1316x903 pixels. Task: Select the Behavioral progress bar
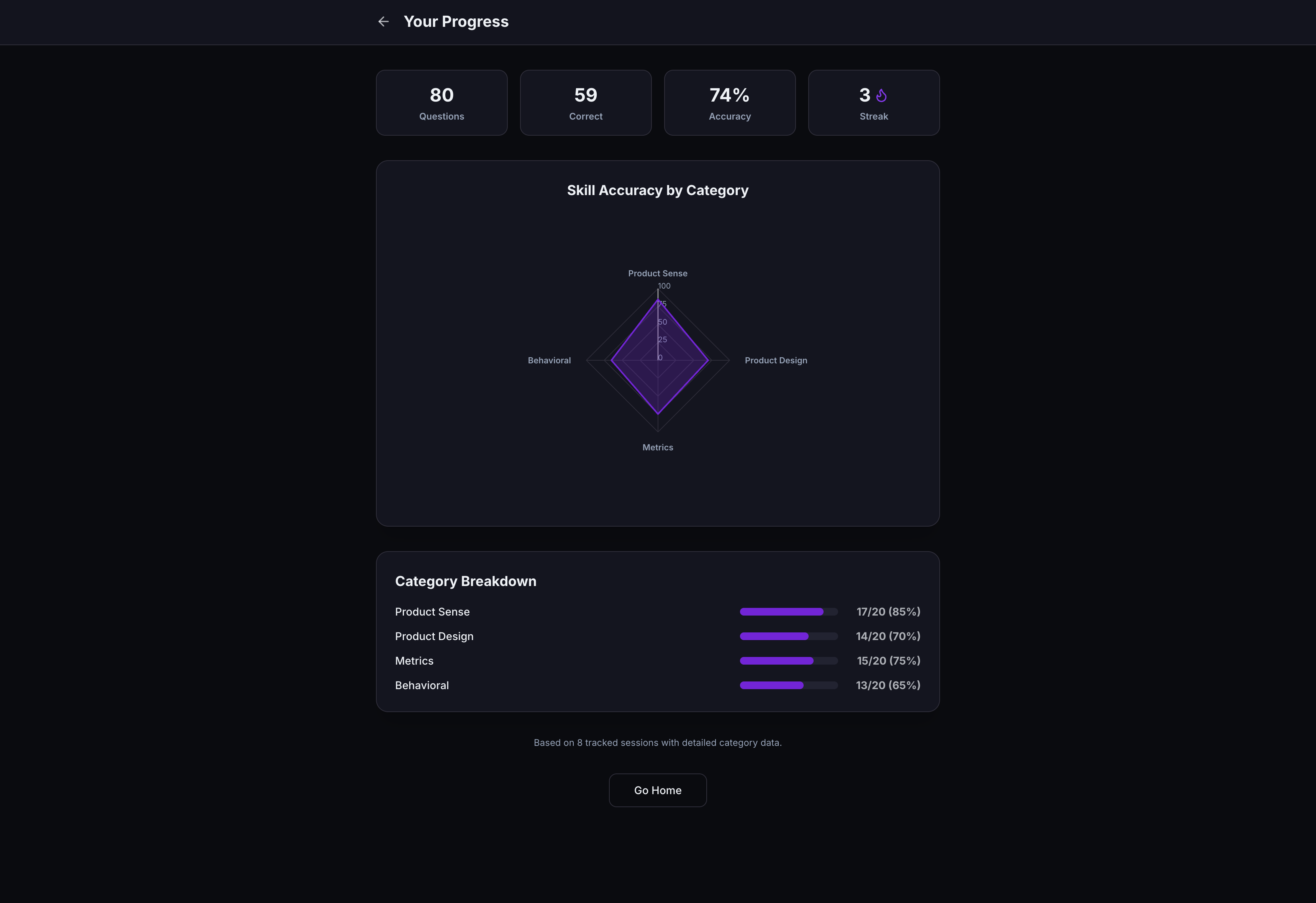788,685
